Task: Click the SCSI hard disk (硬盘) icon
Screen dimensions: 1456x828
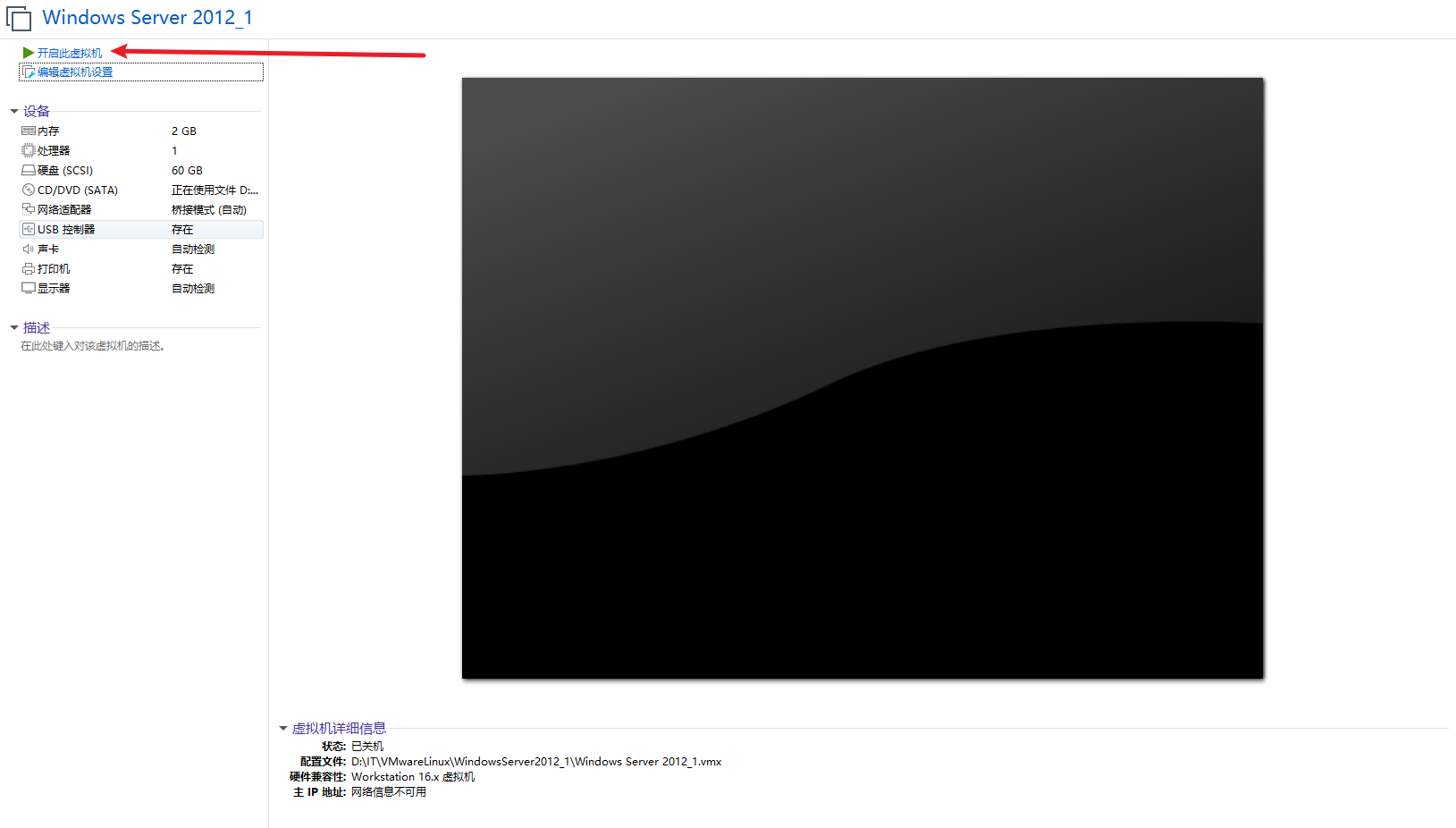Action: click(28, 170)
